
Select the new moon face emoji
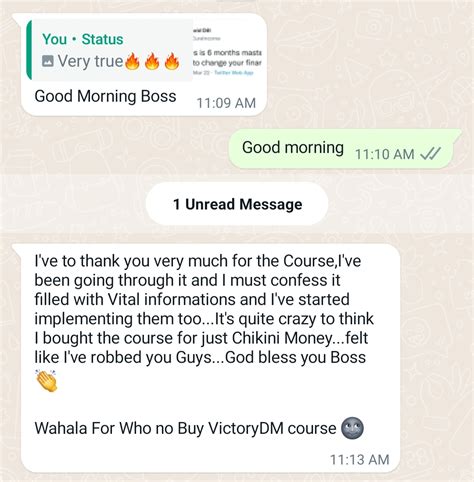pyautogui.click(x=352, y=428)
